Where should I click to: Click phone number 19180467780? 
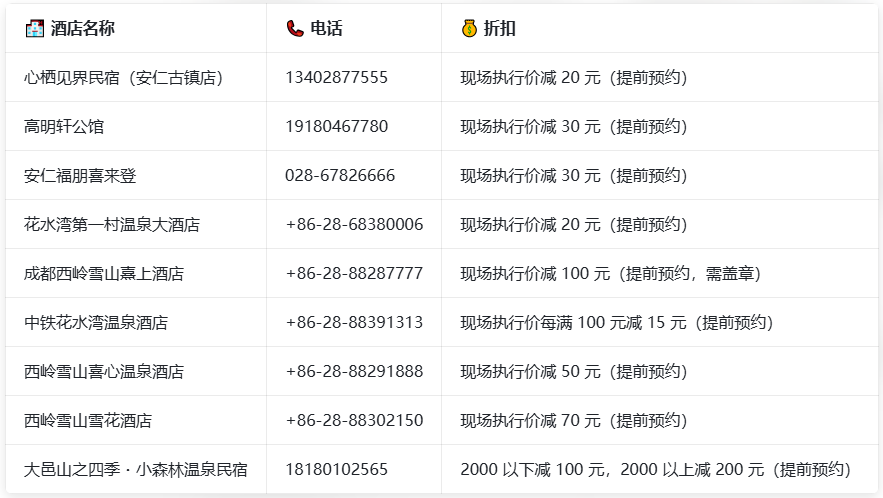pyautogui.click(x=336, y=127)
